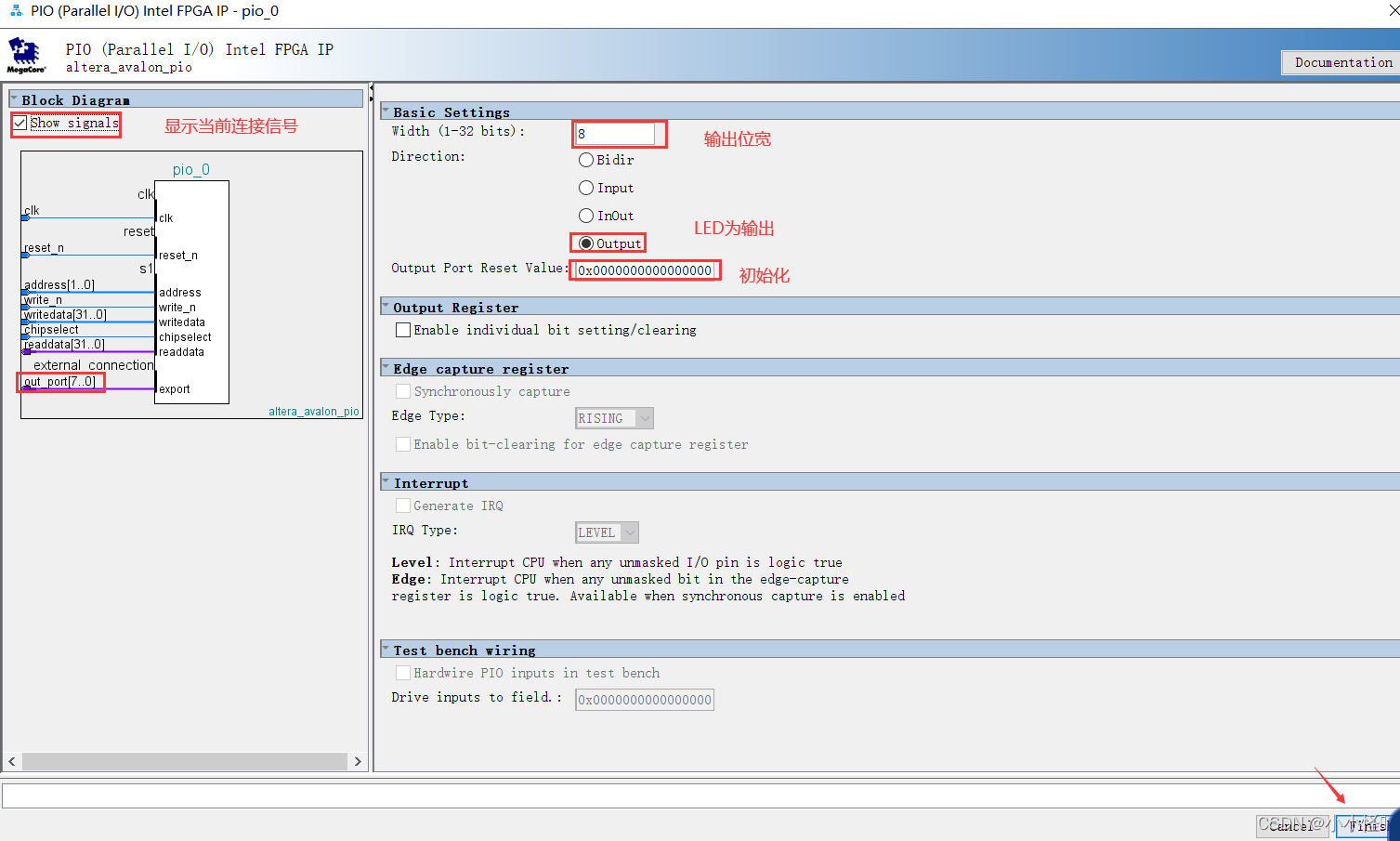1400x841 pixels.
Task: Click the address[1..0] signal label
Action: (59, 284)
